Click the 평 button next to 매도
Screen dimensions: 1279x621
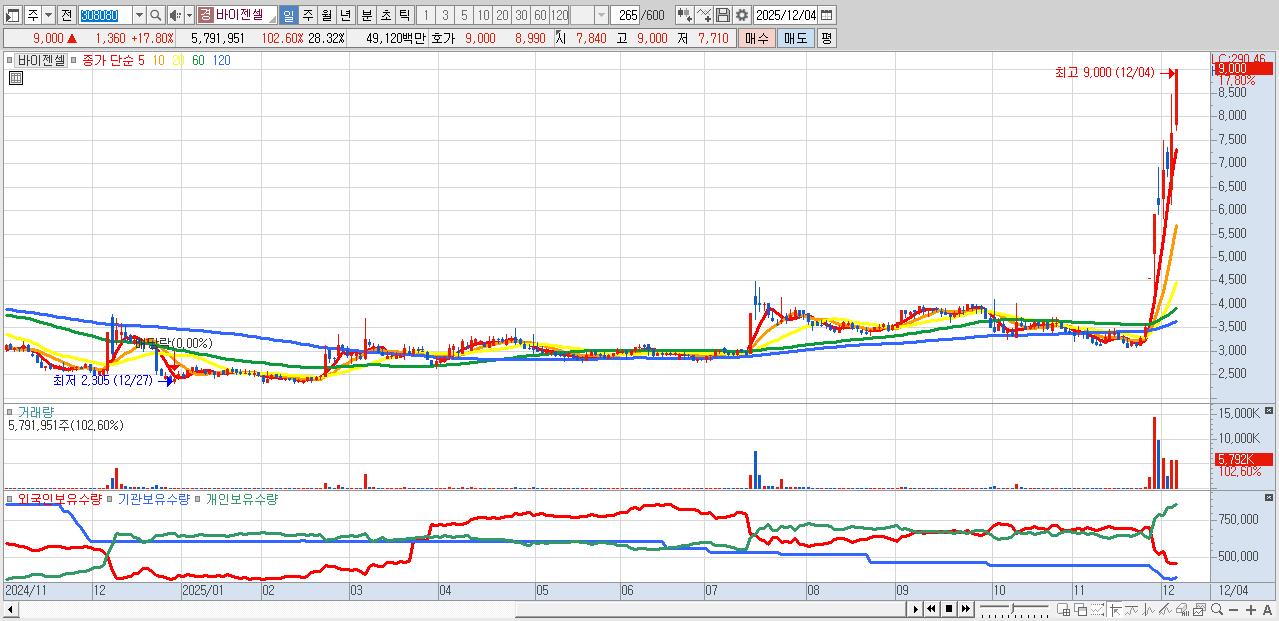(x=826, y=38)
